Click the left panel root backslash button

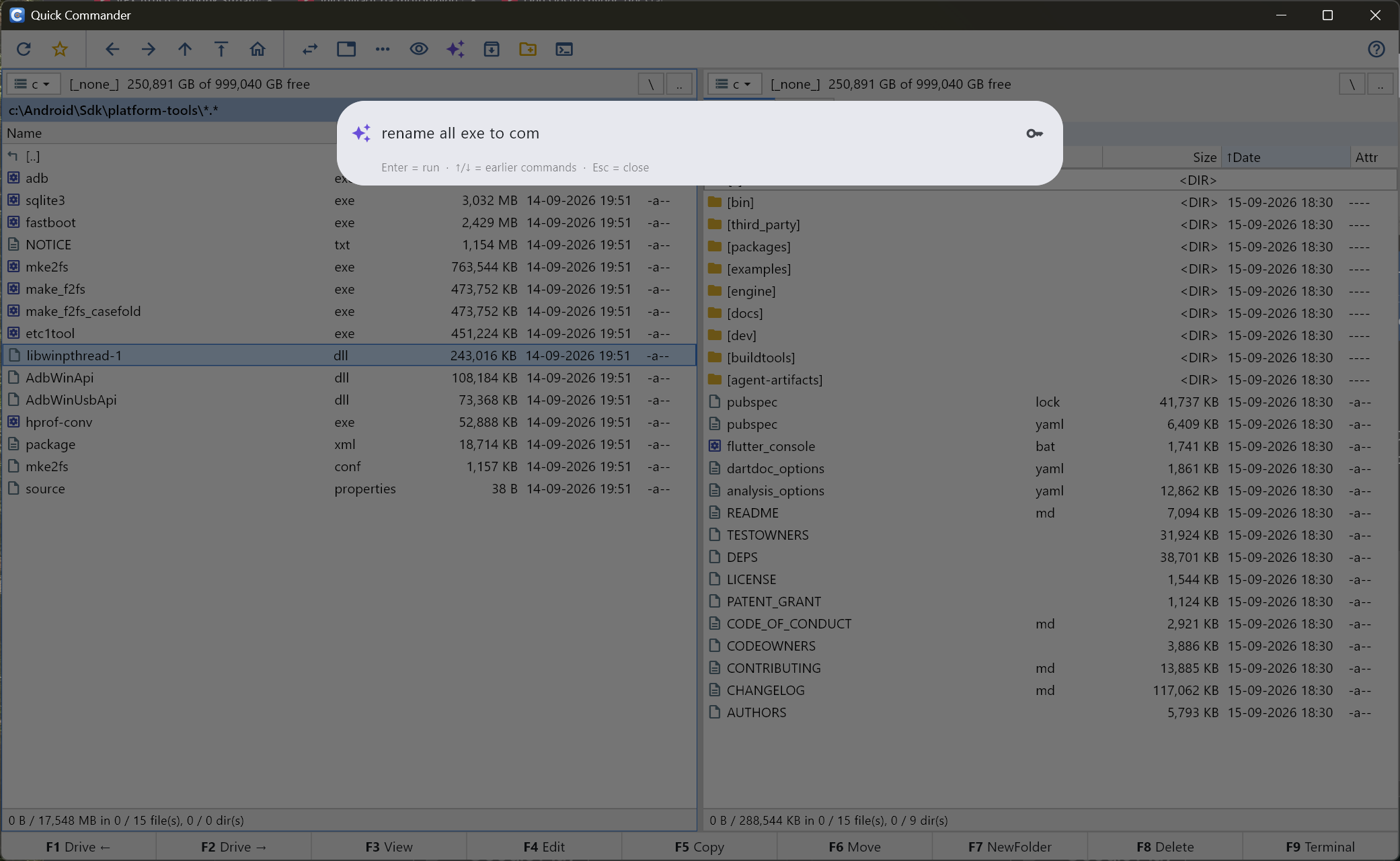[651, 84]
